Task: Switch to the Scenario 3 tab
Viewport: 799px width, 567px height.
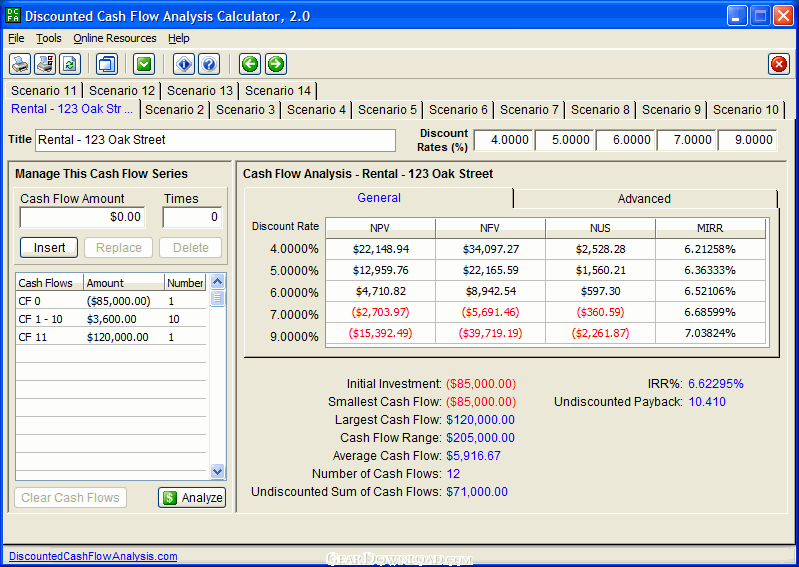Action: 245,110
